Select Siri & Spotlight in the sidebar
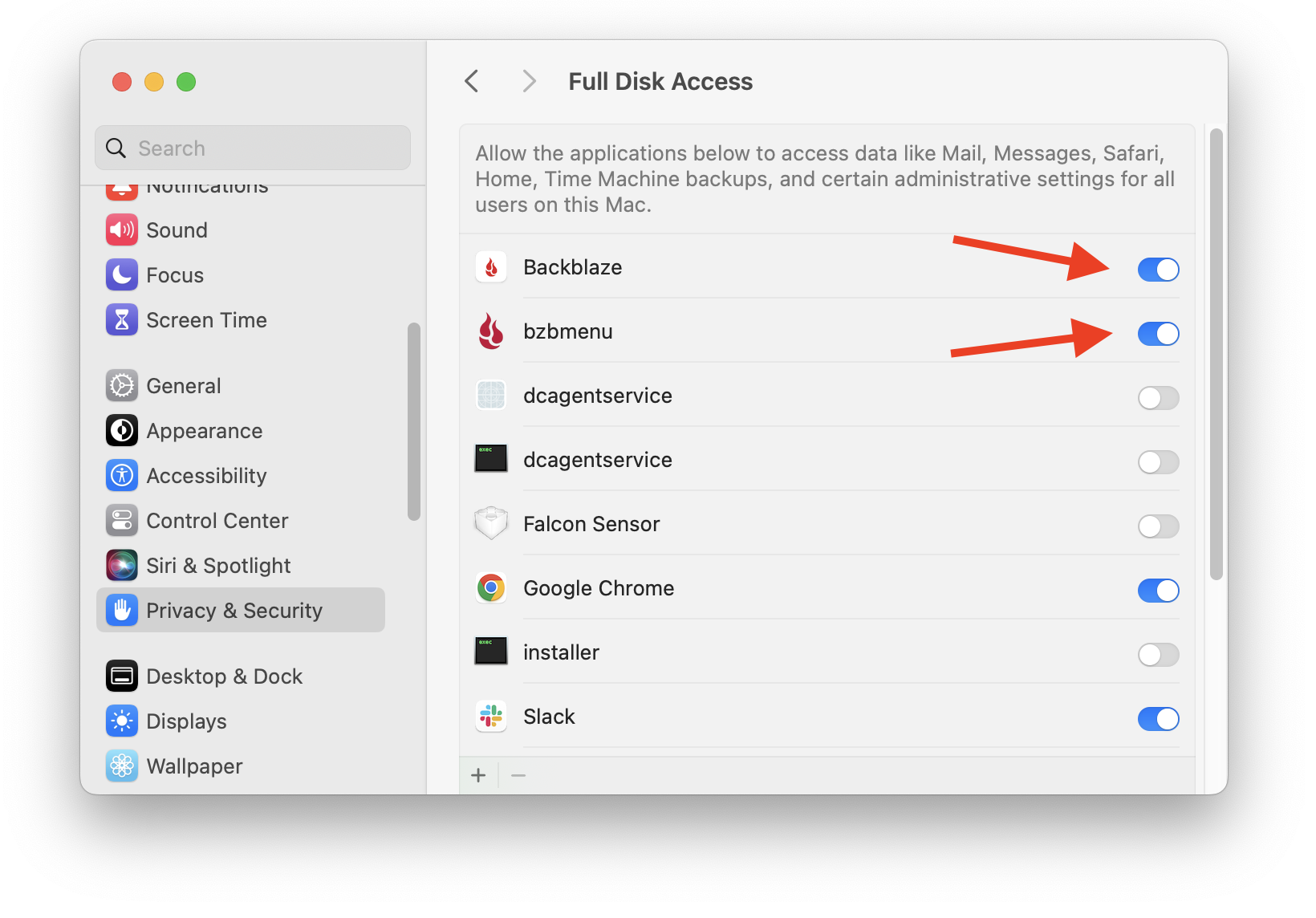Image resolution: width=1316 pixels, height=918 pixels. 241,566
